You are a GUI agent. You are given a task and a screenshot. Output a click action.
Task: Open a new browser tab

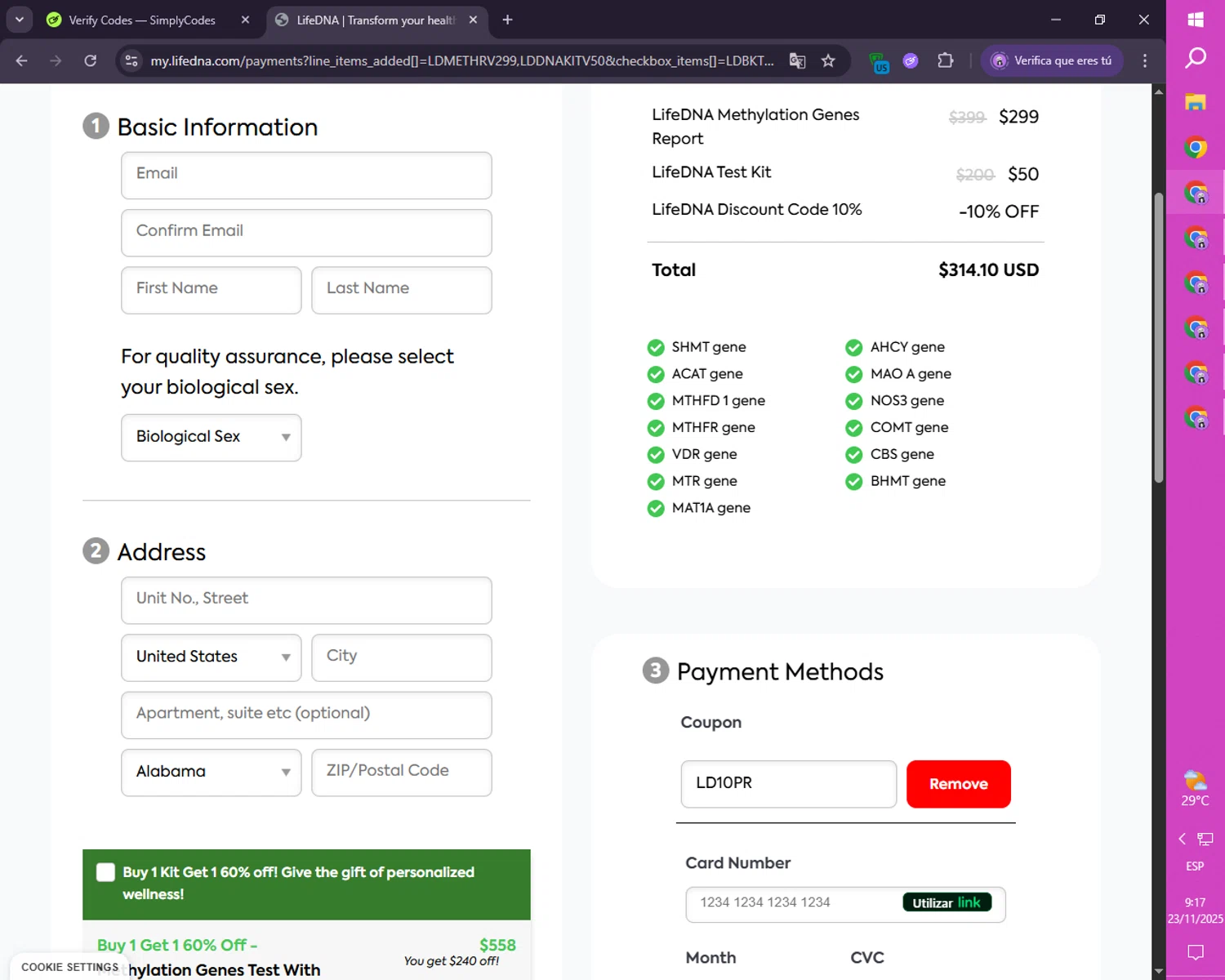pyautogui.click(x=507, y=20)
